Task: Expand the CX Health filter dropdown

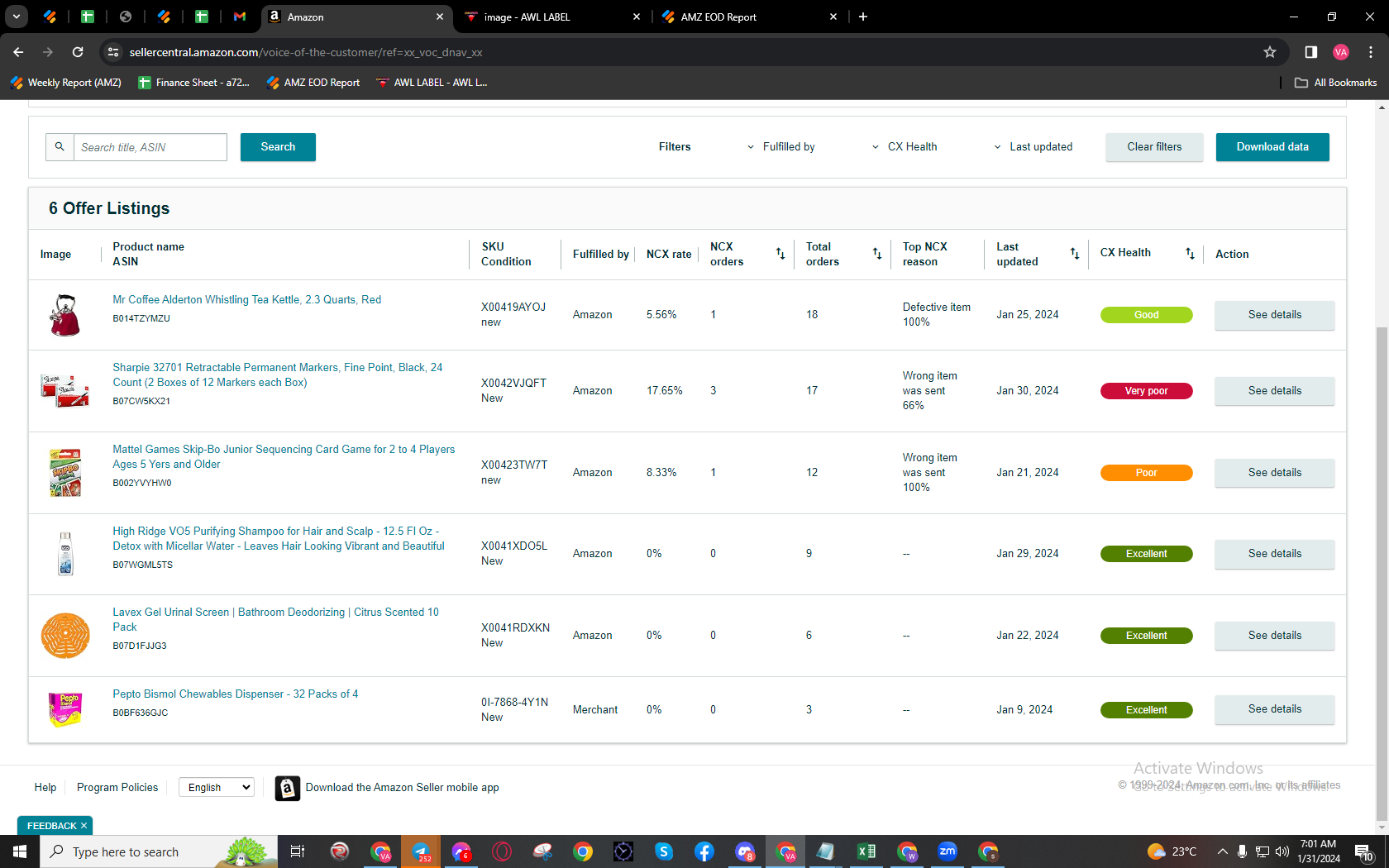Action: coord(905,147)
